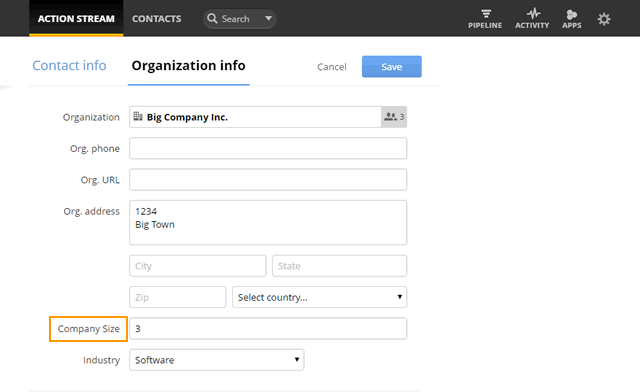Image resolution: width=640 pixels, height=392 pixels.
Task: Click the search magnifier icon
Action: (212, 18)
